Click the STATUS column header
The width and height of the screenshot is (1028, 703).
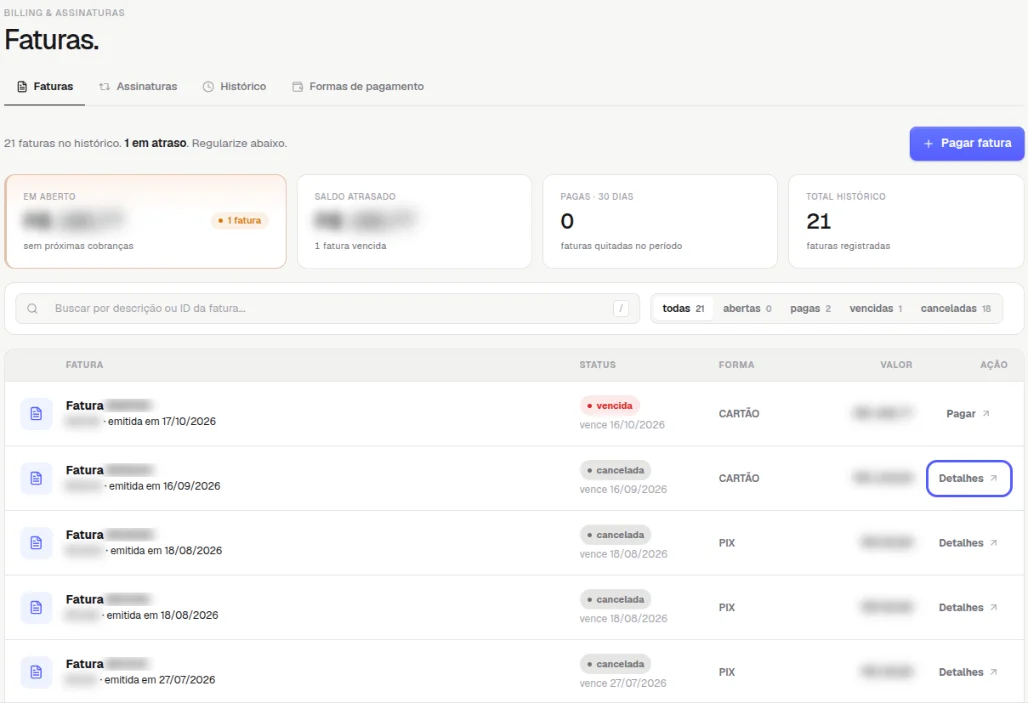click(x=597, y=365)
